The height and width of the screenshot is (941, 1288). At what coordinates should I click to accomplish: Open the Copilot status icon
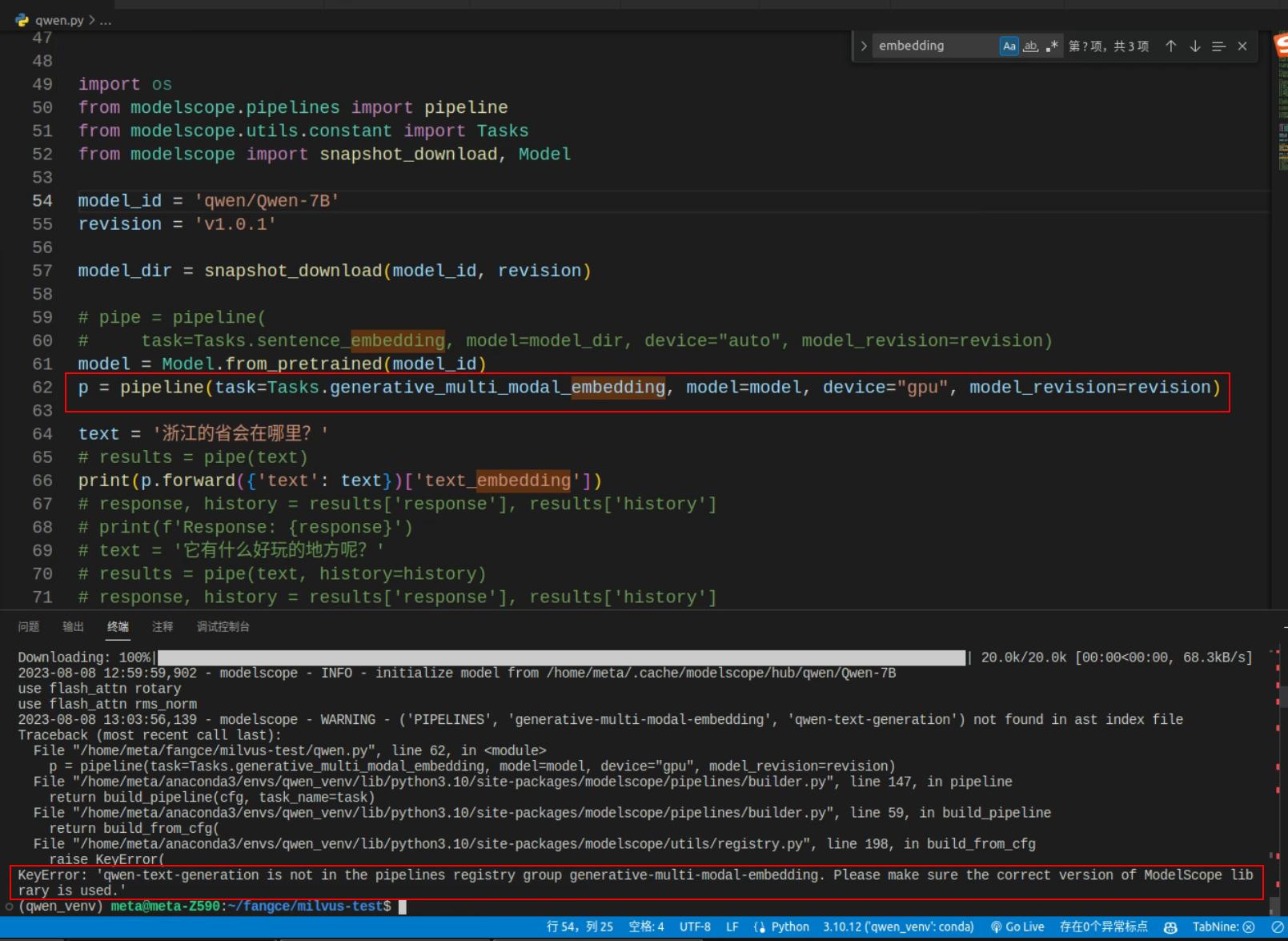(1170, 927)
